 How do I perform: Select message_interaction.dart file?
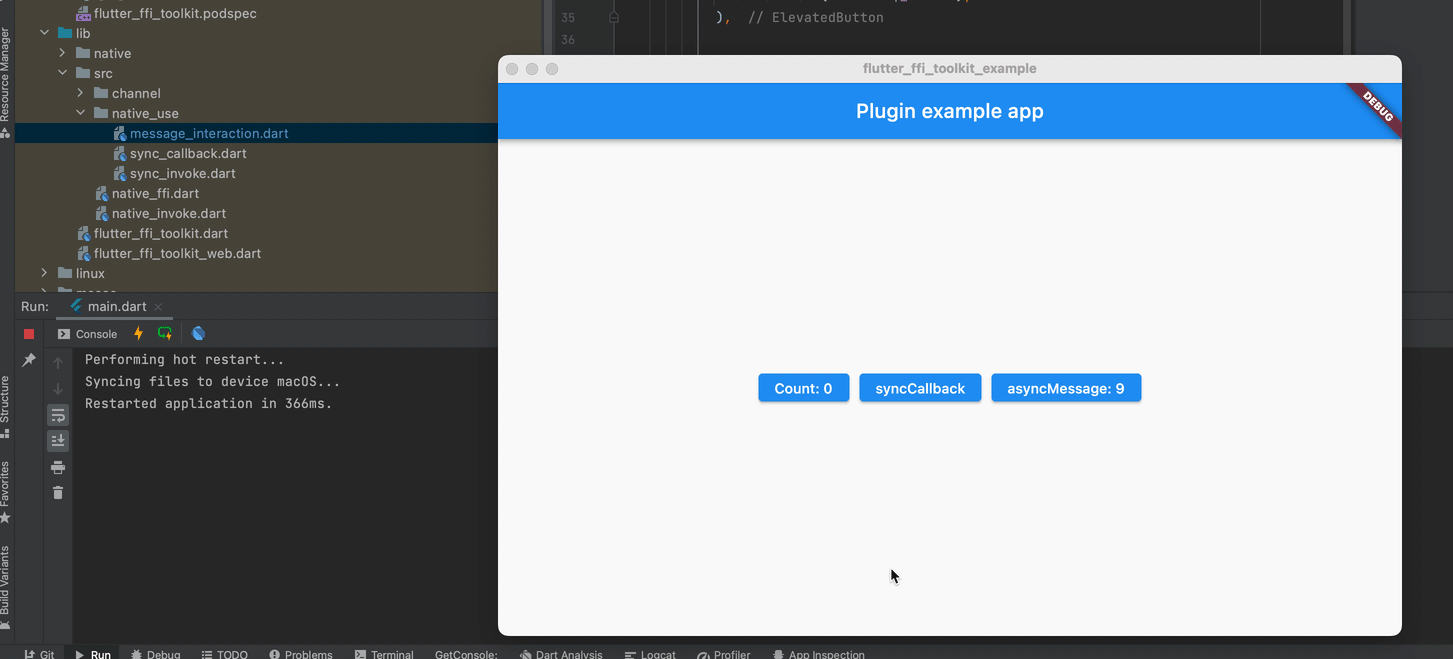209,133
